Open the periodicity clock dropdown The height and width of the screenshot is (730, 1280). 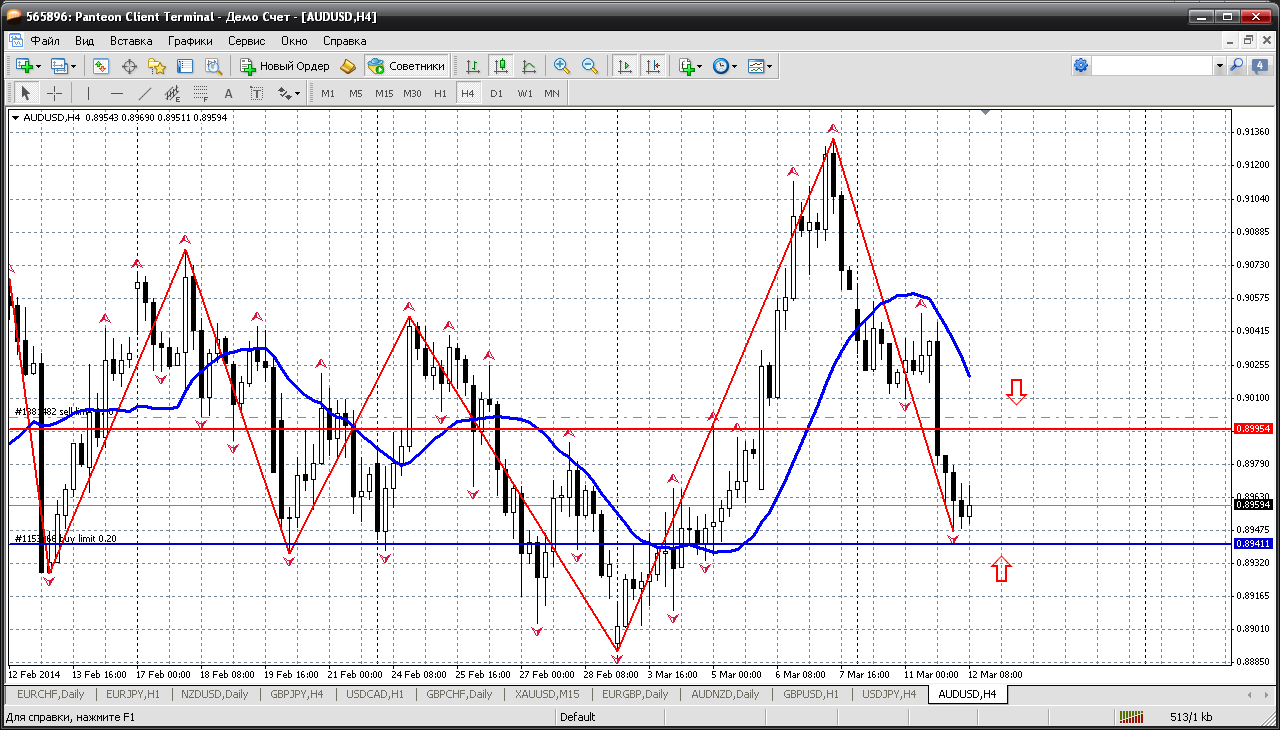[x=734, y=67]
